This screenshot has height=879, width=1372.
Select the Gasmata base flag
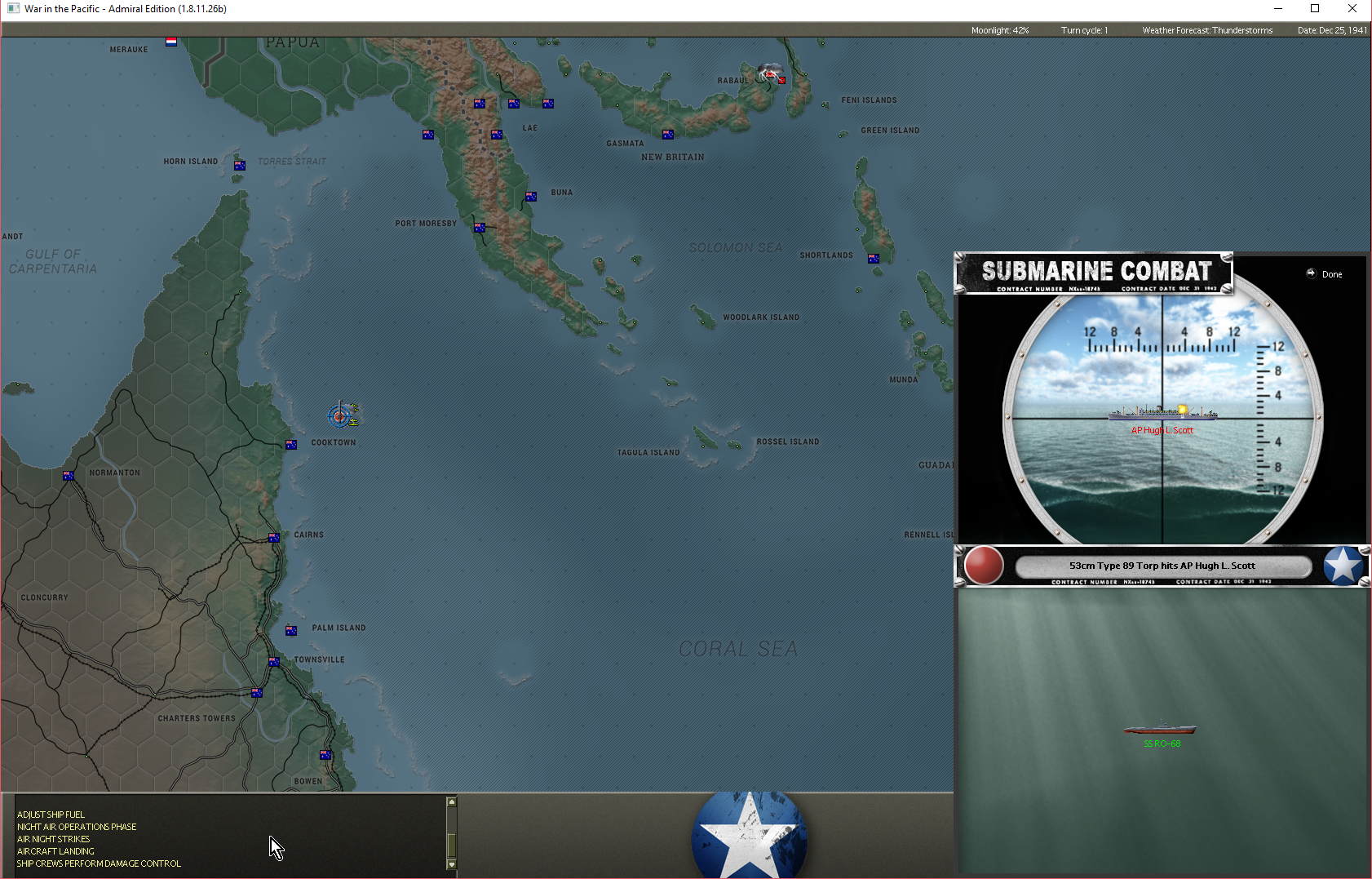point(668,135)
